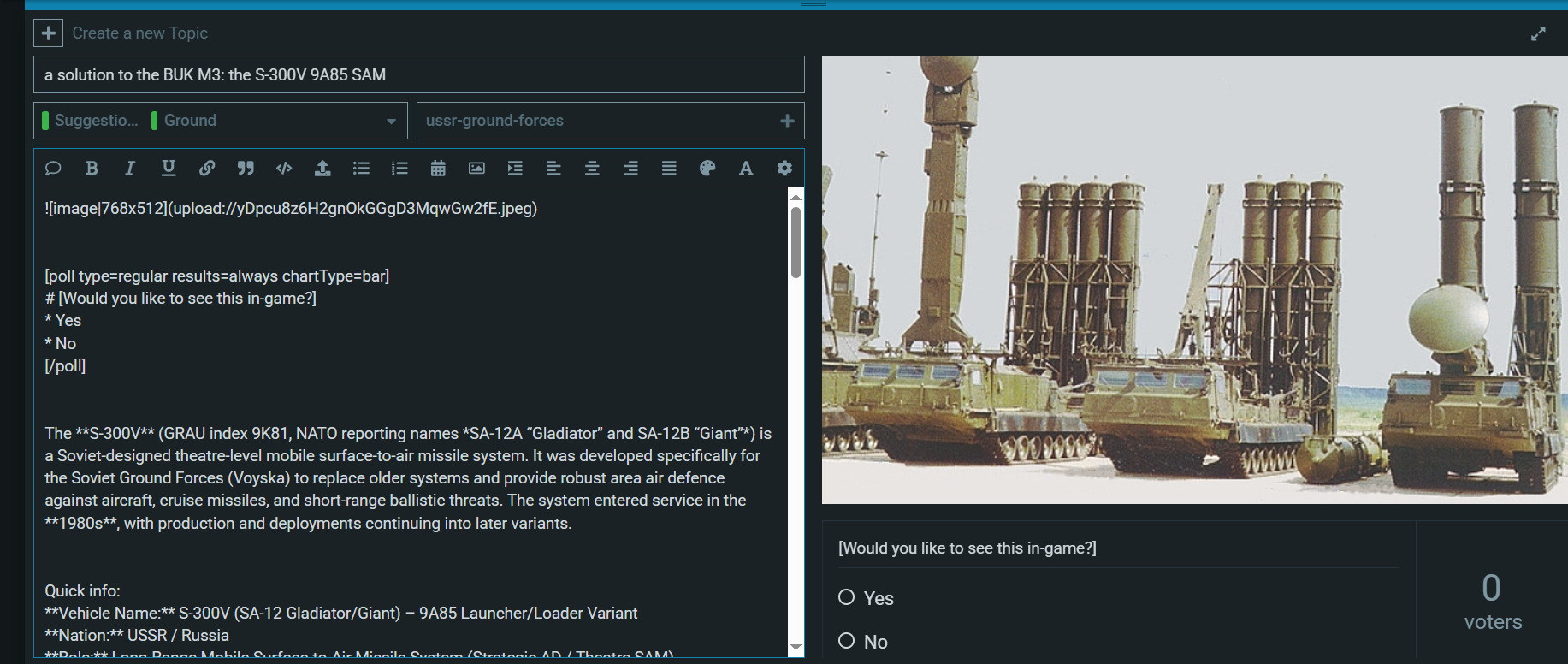
Task: Open the editor options gear menu
Action: point(784,169)
